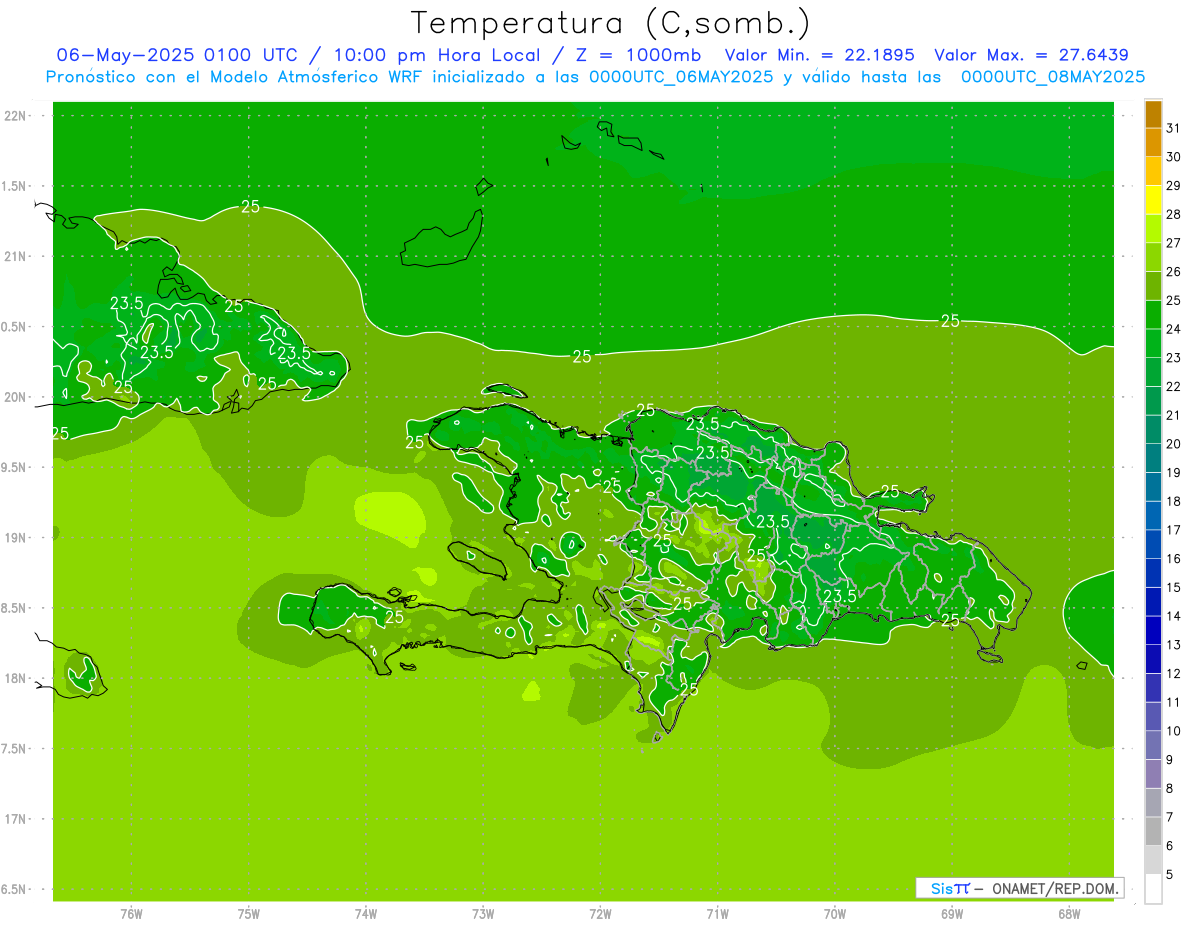Viewport: 1200px width, 927px height.
Task: Click the "17N" latitude axis label
Action: tap(17, 819)
